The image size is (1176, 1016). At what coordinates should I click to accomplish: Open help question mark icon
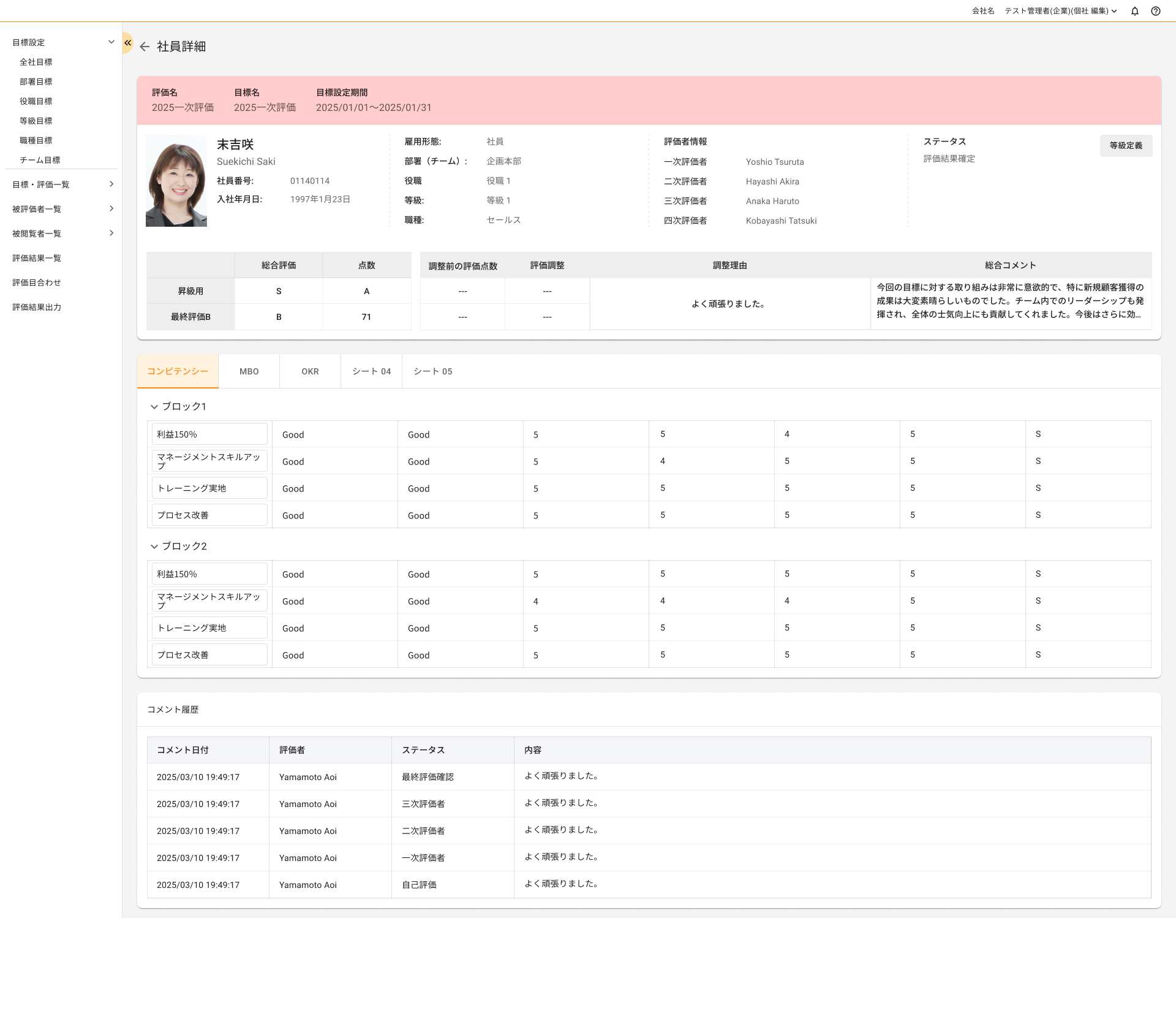[x=1156, y=11]
